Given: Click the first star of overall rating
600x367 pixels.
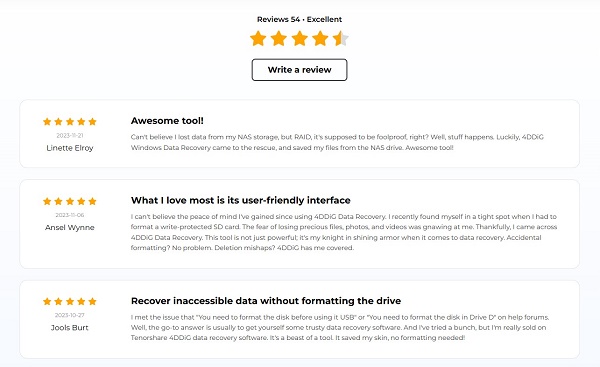Looking at the screenshot, I should click(258, 39).
